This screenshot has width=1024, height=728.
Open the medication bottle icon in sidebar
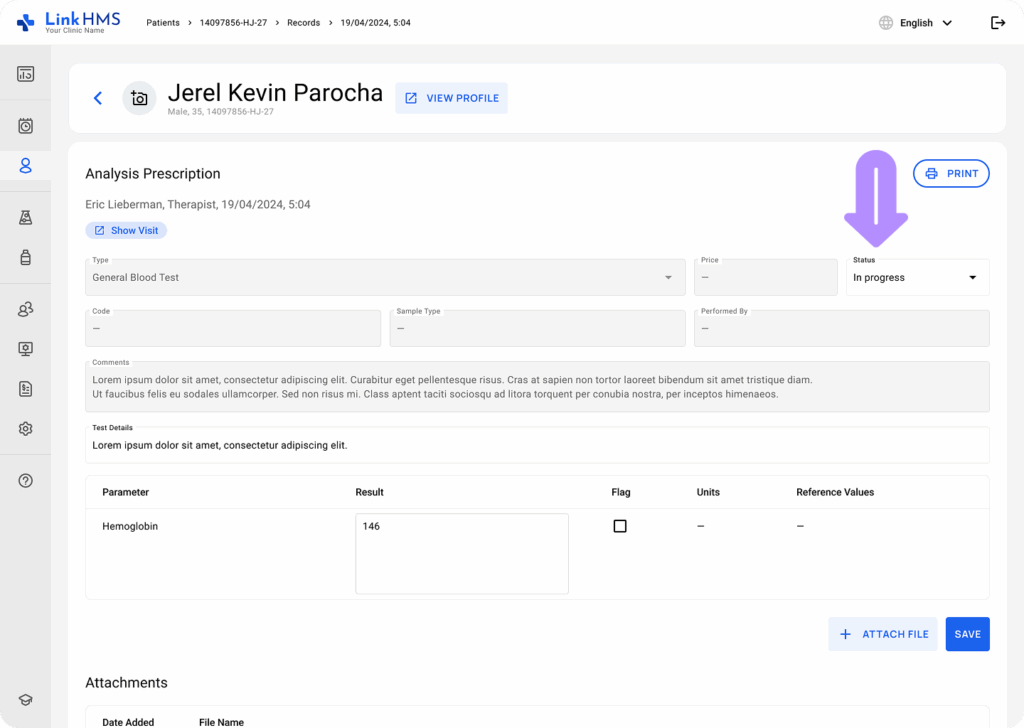tap(25, 257)
